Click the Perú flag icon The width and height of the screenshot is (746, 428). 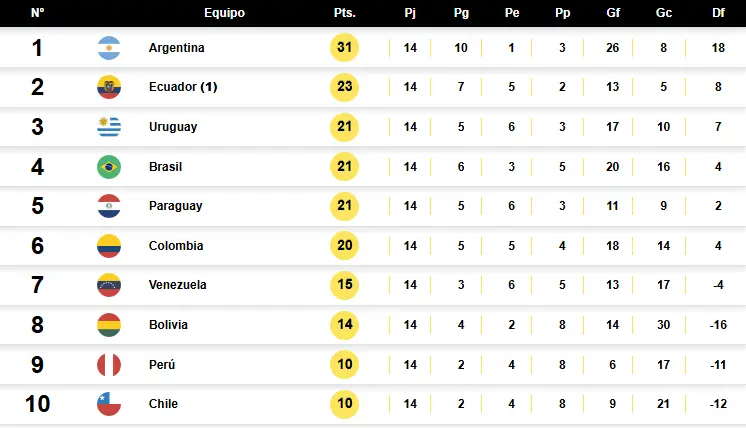[x=109, y=365]
